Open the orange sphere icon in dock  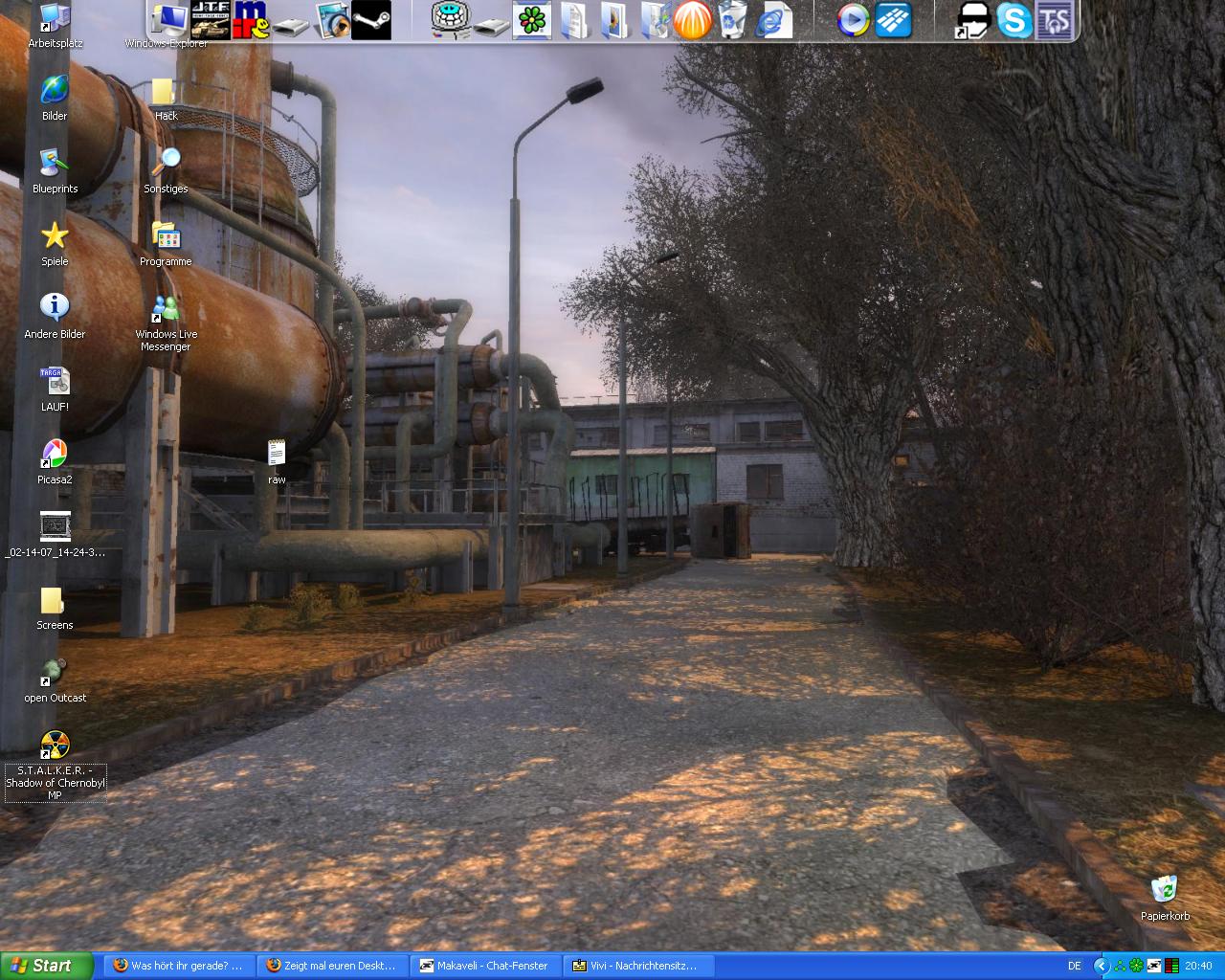click(693, 20)
